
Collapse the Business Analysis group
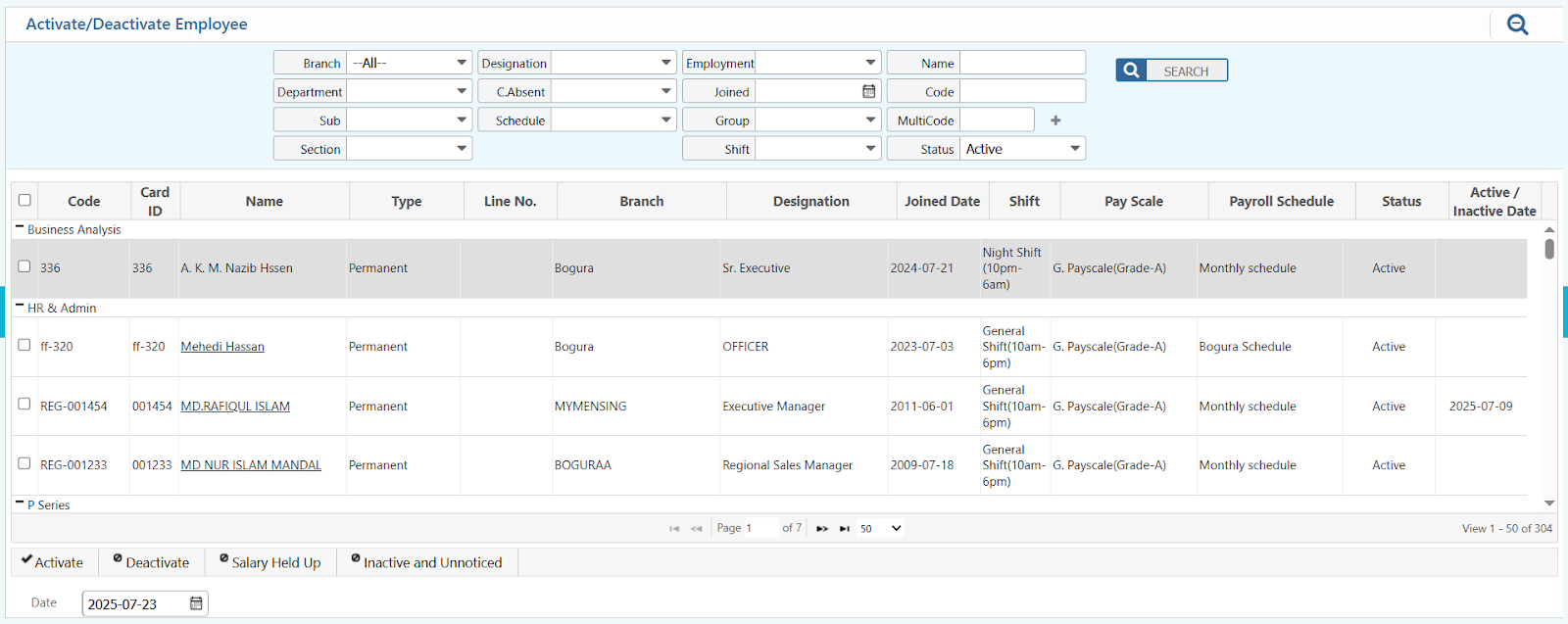tap(19, 228)
